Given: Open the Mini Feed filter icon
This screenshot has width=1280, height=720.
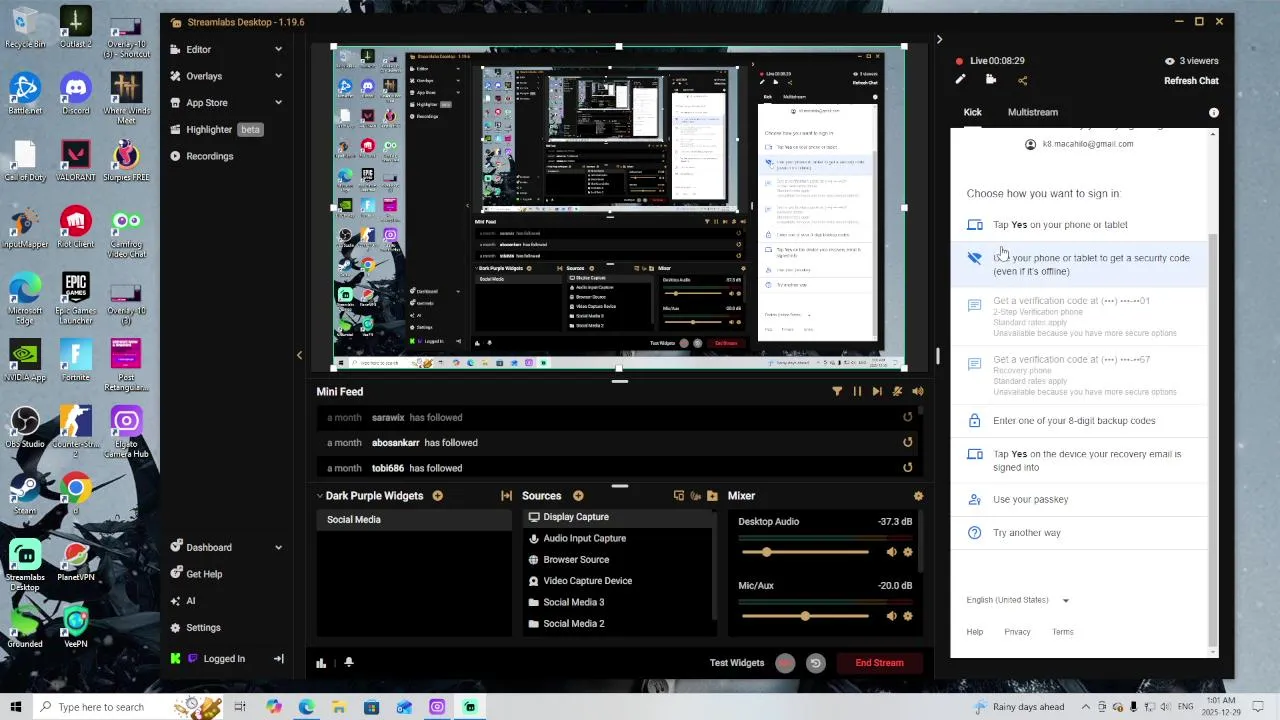Looking at the screenshot, I should click(837, 392).
